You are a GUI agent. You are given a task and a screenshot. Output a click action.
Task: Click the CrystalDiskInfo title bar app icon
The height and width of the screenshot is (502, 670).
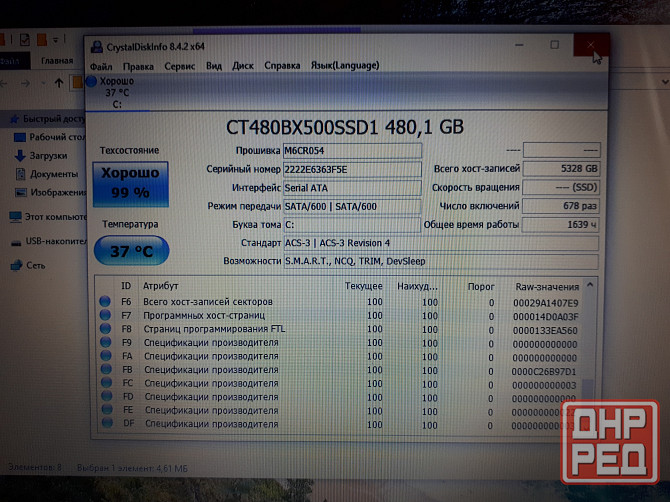(x=97, y=47)
